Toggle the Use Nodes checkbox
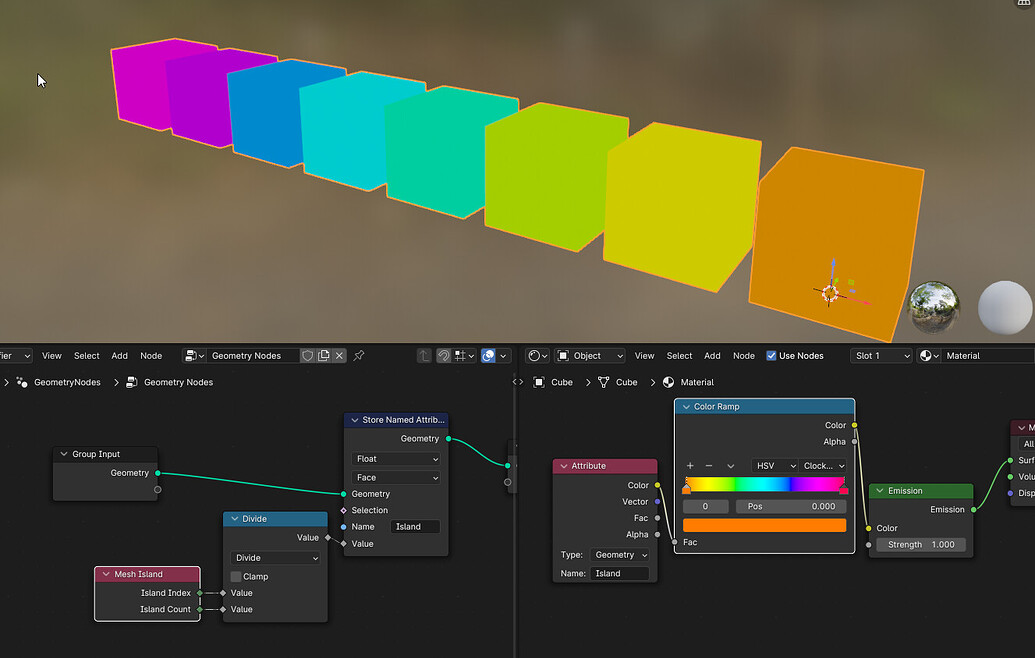 click(x=771, y=356)
